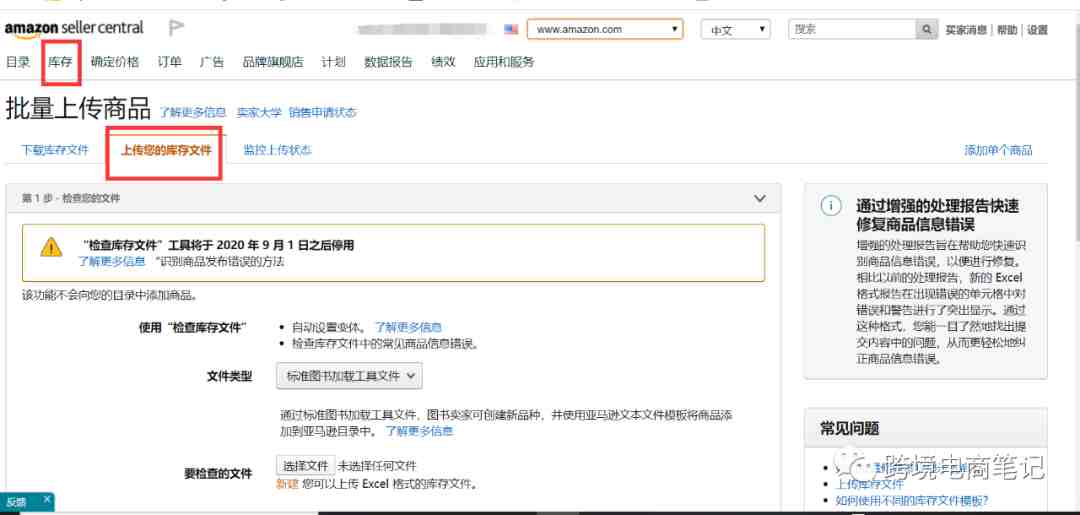This screenshot has height=515, width=1080.
Task: Click the 选择文件 button
Action: coord(306,465)
